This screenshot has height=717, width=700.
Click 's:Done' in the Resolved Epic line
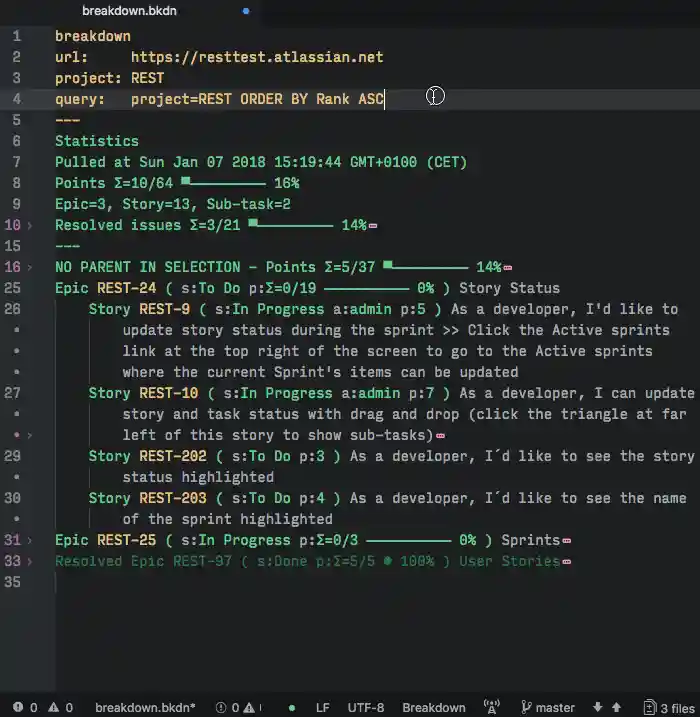click(282, 561)
